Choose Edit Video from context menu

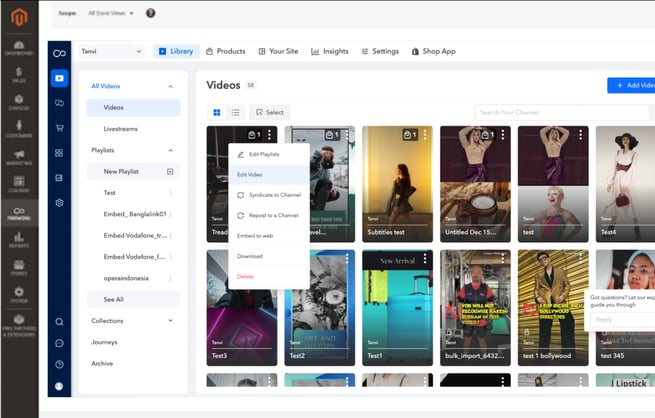tap(250, 175)
